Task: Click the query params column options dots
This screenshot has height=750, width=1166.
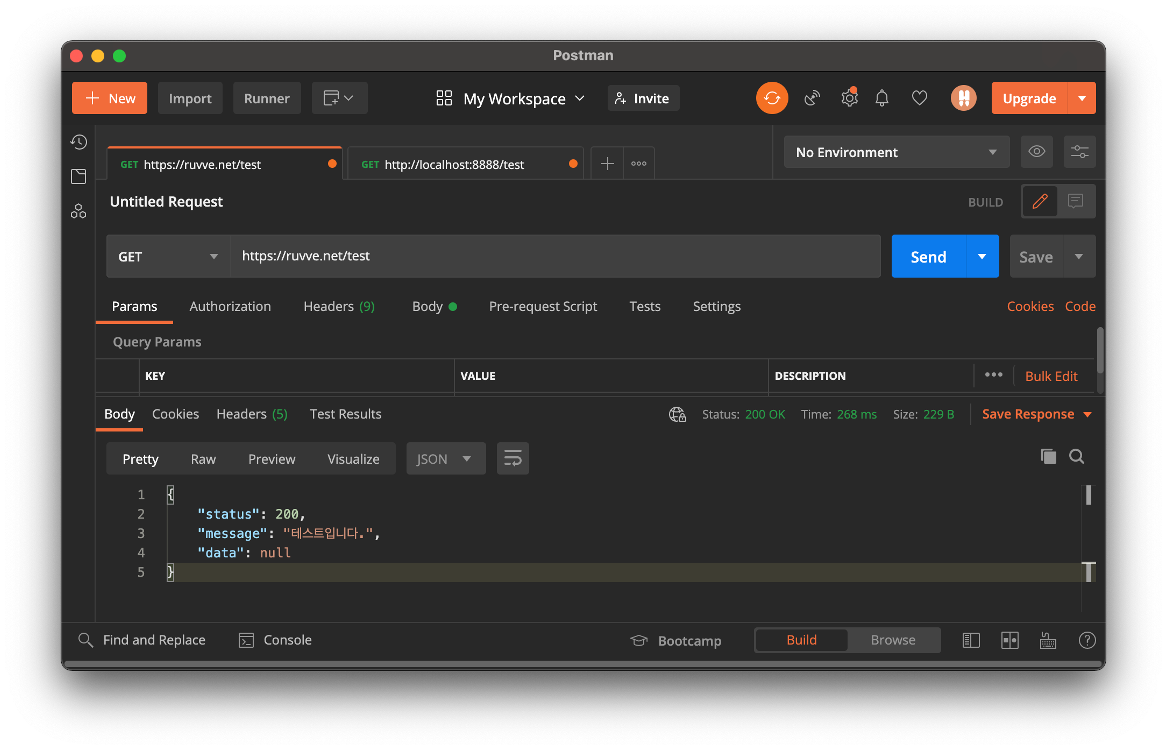Action: (x=993, y=375)
